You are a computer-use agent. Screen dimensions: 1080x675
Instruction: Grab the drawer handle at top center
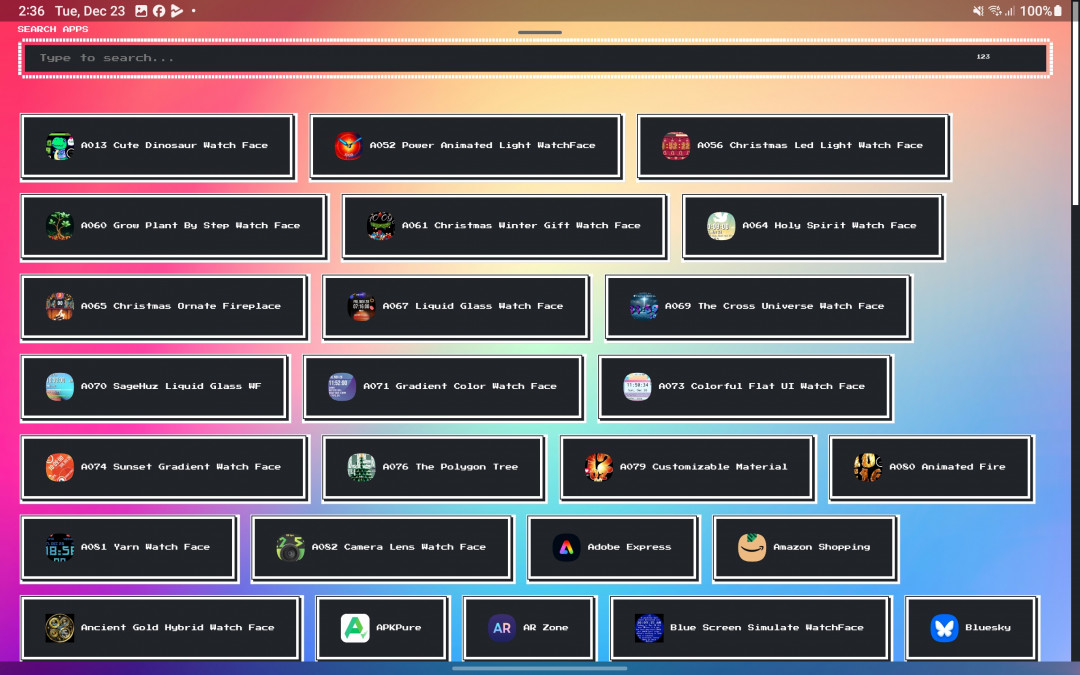tap(540, 33)
